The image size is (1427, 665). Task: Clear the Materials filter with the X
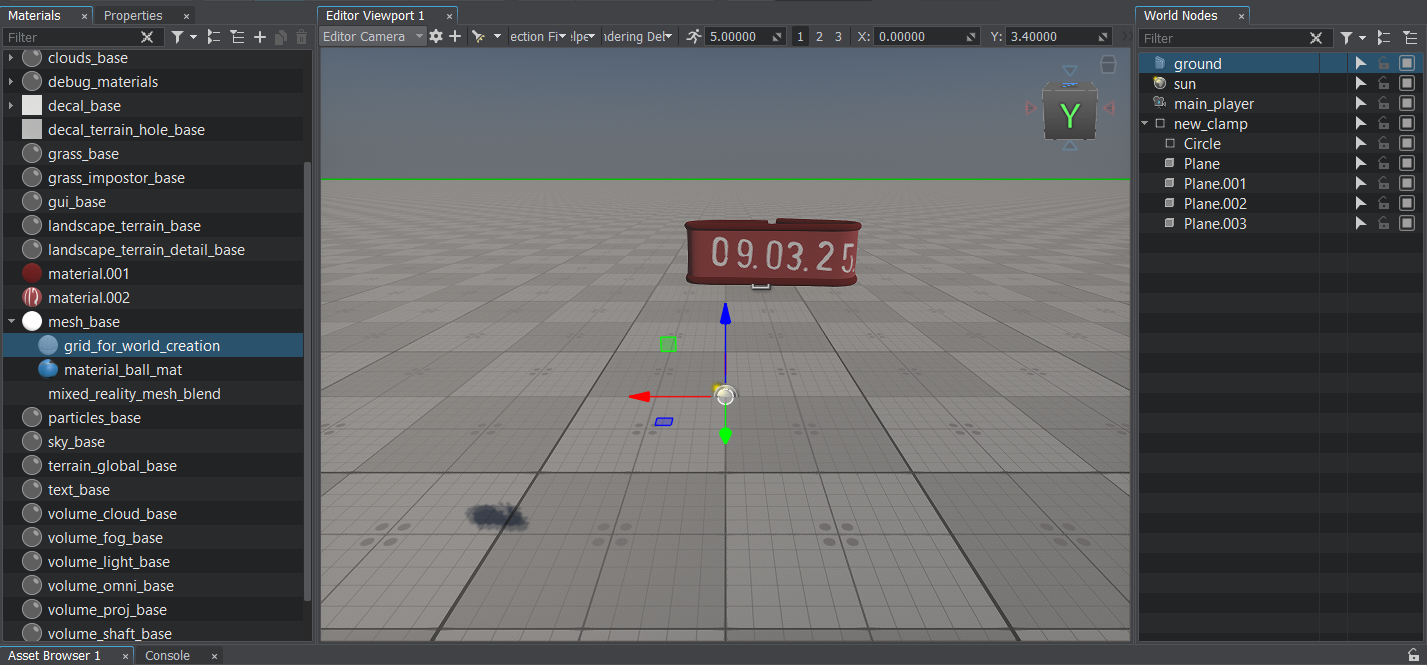click(147, 37)
